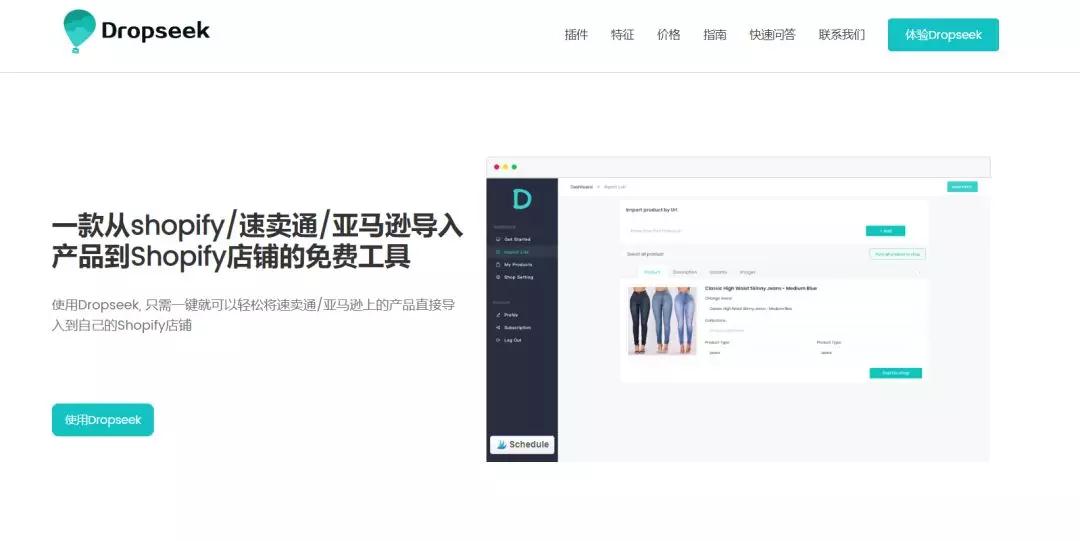Go to the 价格 pricing page
The image size is (1080, 541).
point(668,34)
